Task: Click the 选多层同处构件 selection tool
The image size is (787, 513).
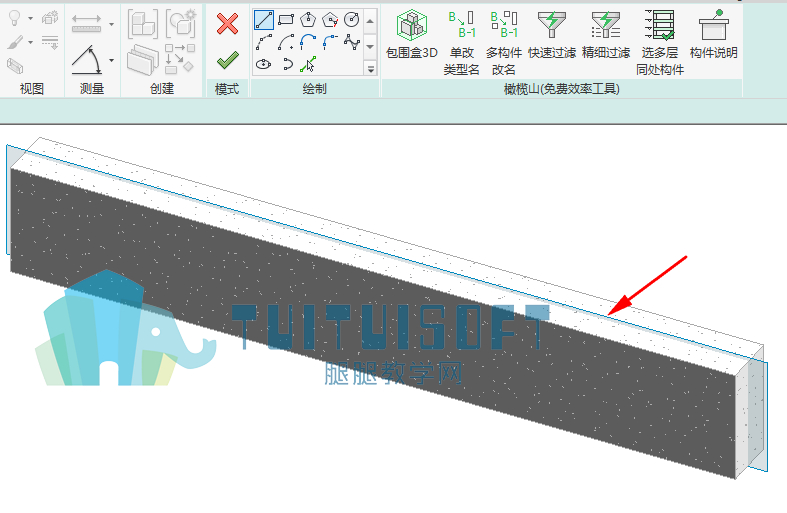Action: [x=660, y=43]
